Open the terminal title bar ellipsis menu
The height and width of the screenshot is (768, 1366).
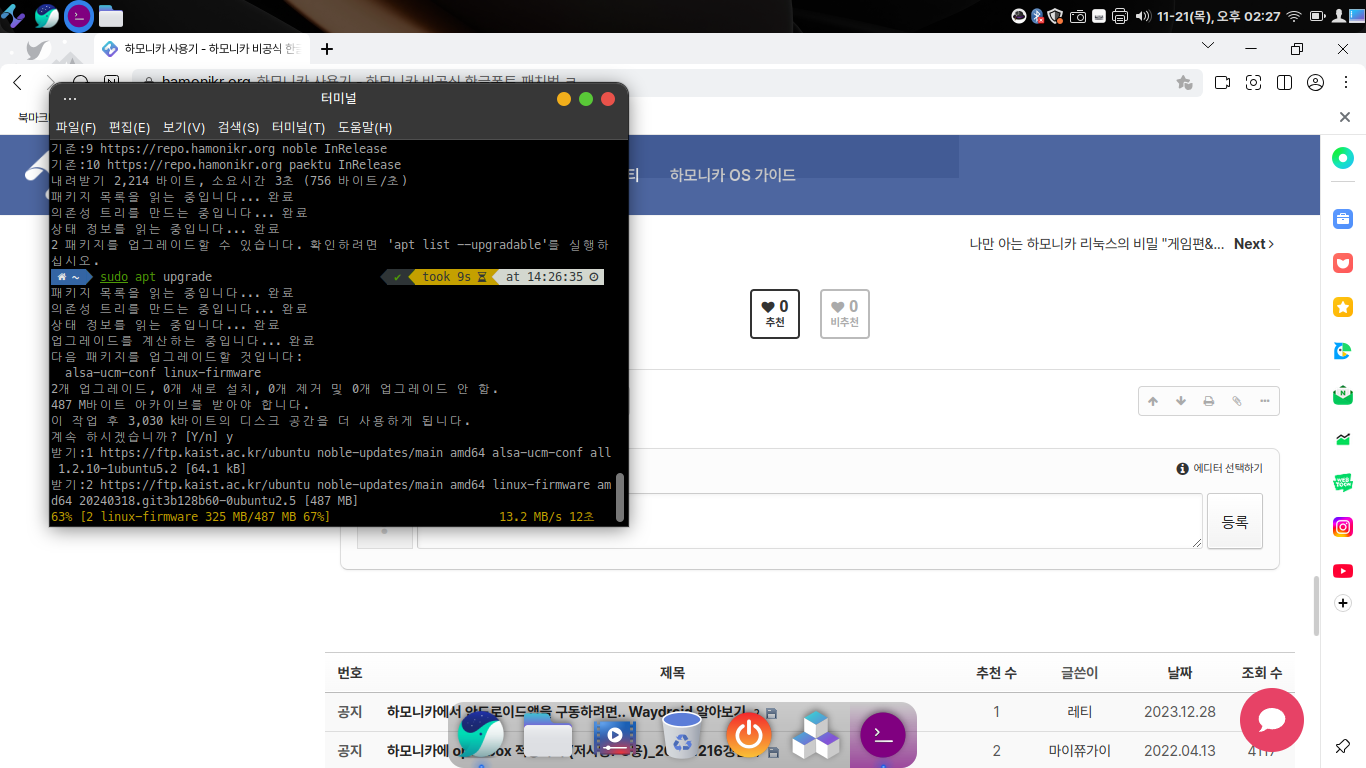click(x=69, y=98)
